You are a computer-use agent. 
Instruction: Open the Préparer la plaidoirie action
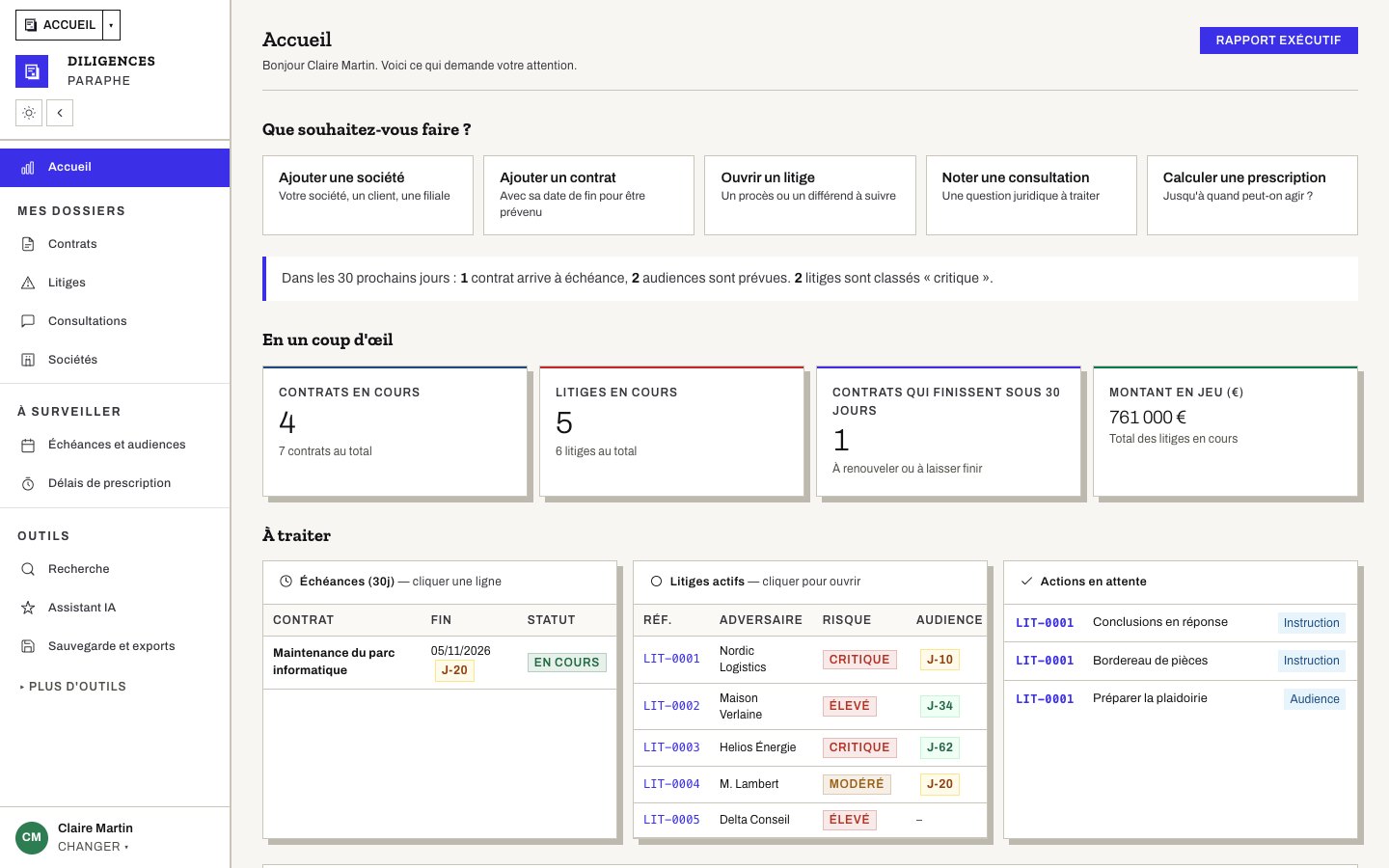click(1181, 698)
